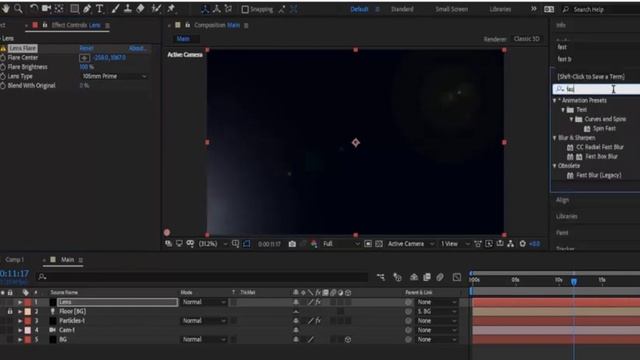
Task: Unlock the Floor [BG] layer
Action: pos(10,311)
